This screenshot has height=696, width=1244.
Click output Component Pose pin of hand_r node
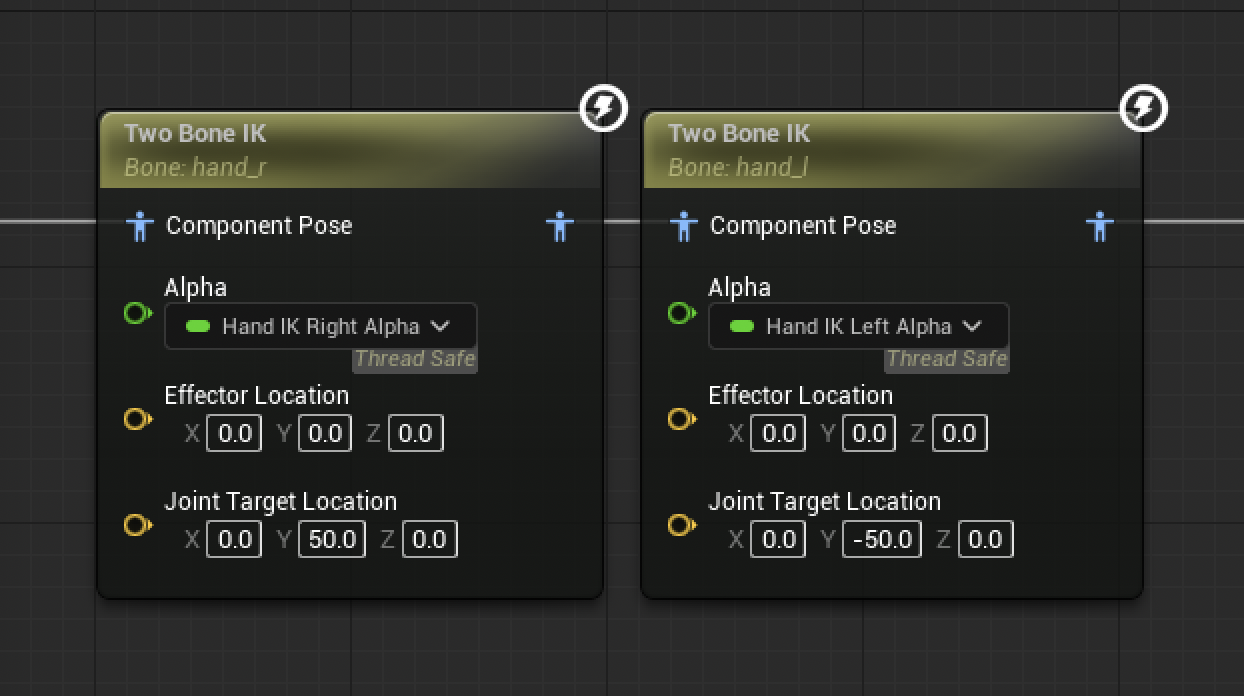click(560, 226)
